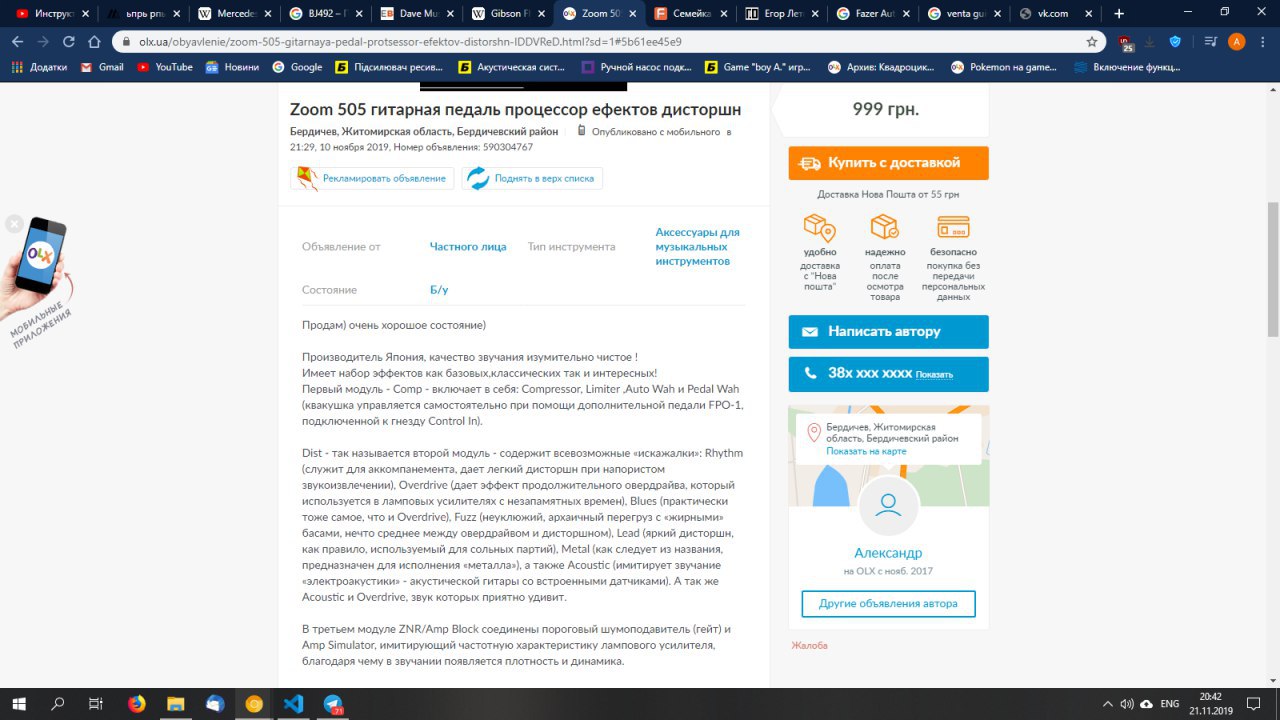Image resolution: width=1280 pixels, height=720 pixels.
Task: Click the blue shield extension icon
Action: [x=1175, y=42]
